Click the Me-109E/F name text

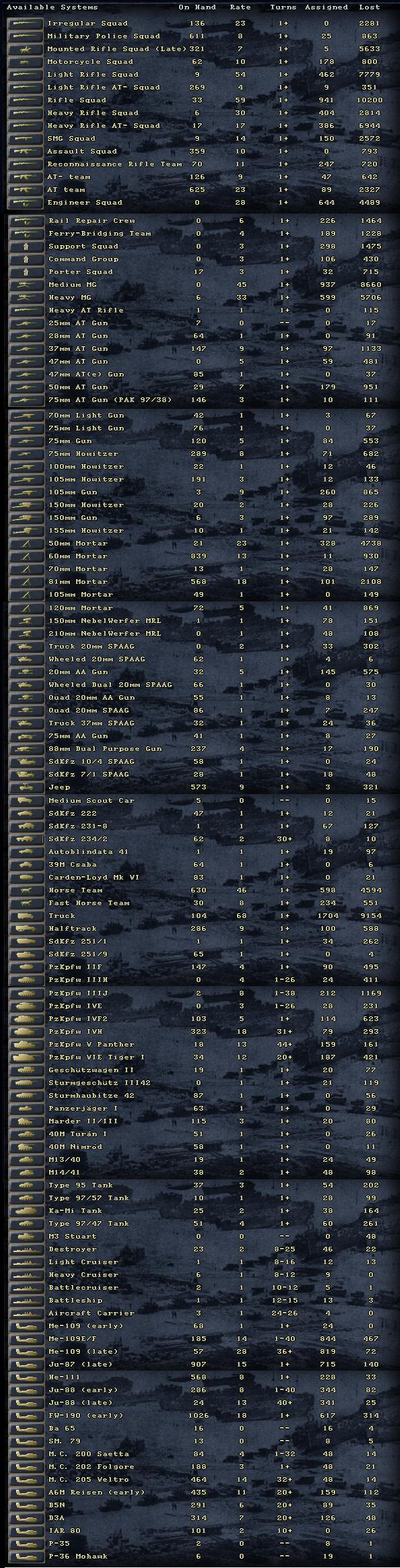pos(75,1340)
